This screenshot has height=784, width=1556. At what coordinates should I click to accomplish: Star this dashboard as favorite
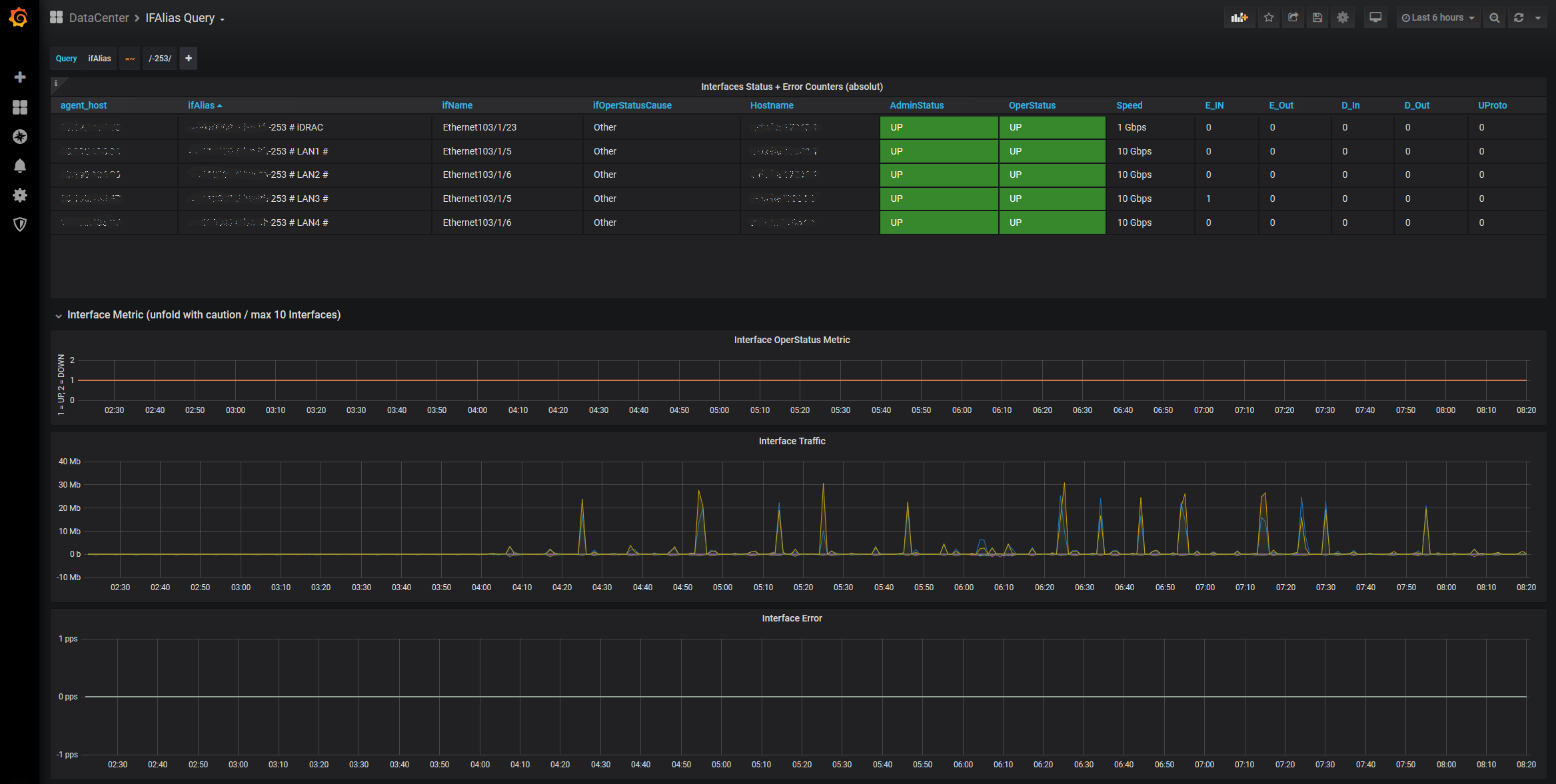tap(1269, 18)
